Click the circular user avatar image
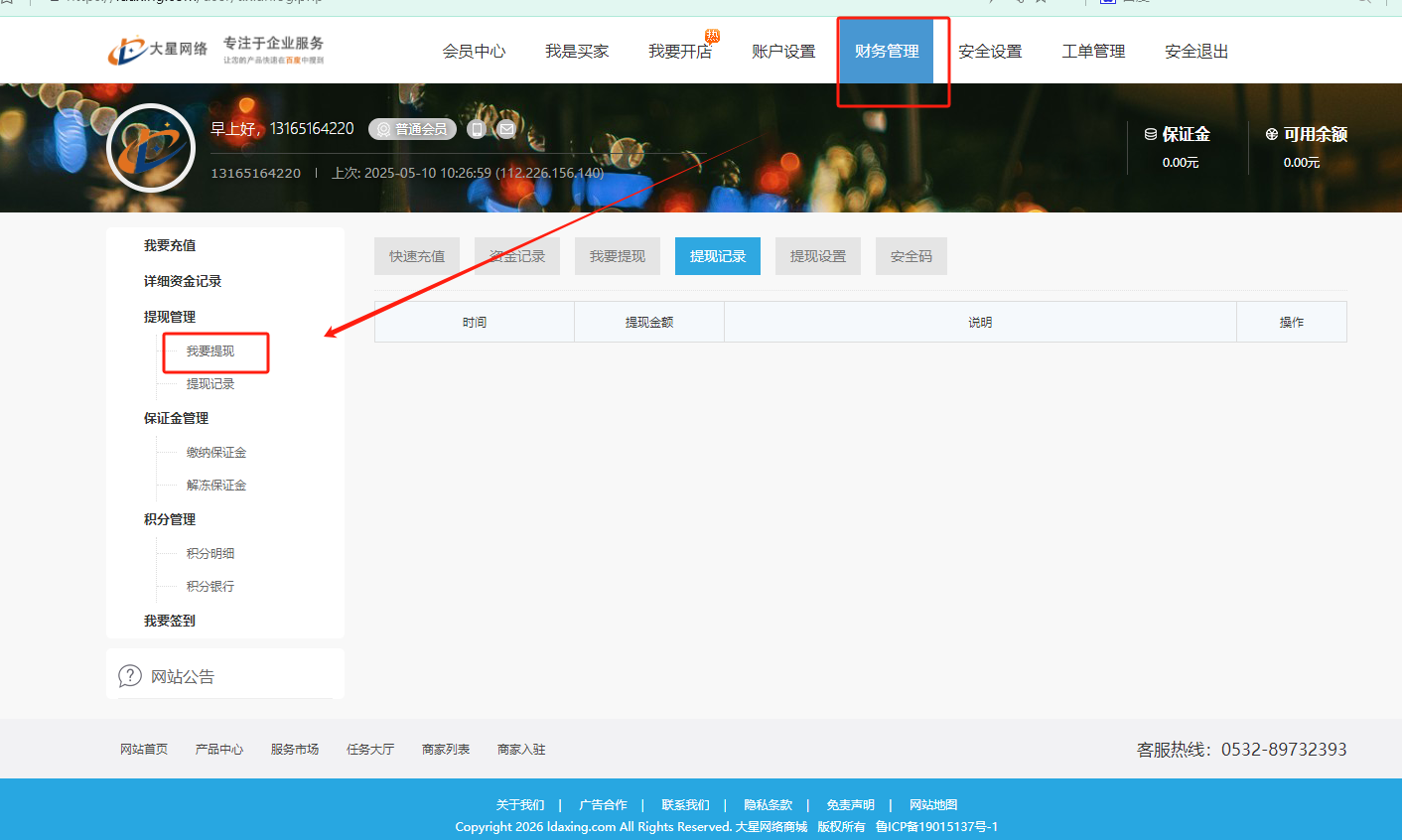1402x840 pixels. click(x=151, y=148)
